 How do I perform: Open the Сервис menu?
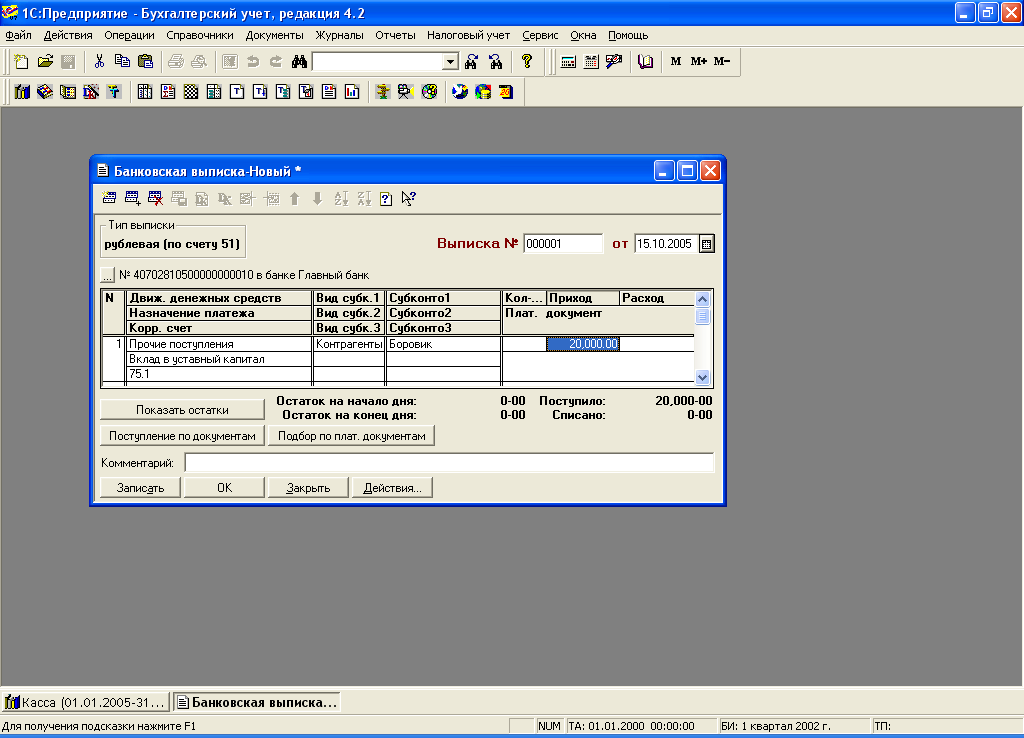(540, 35)
